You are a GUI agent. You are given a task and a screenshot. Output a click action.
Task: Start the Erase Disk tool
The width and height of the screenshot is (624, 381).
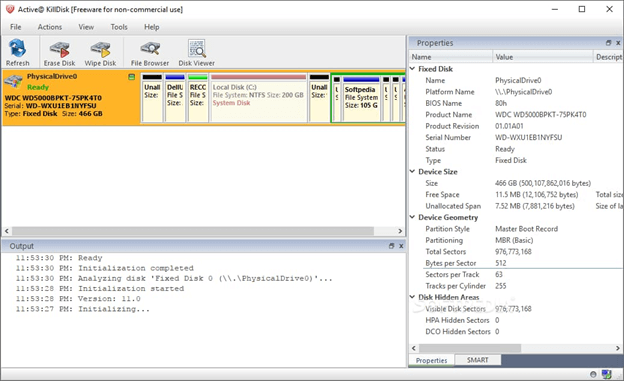(59, 53)
